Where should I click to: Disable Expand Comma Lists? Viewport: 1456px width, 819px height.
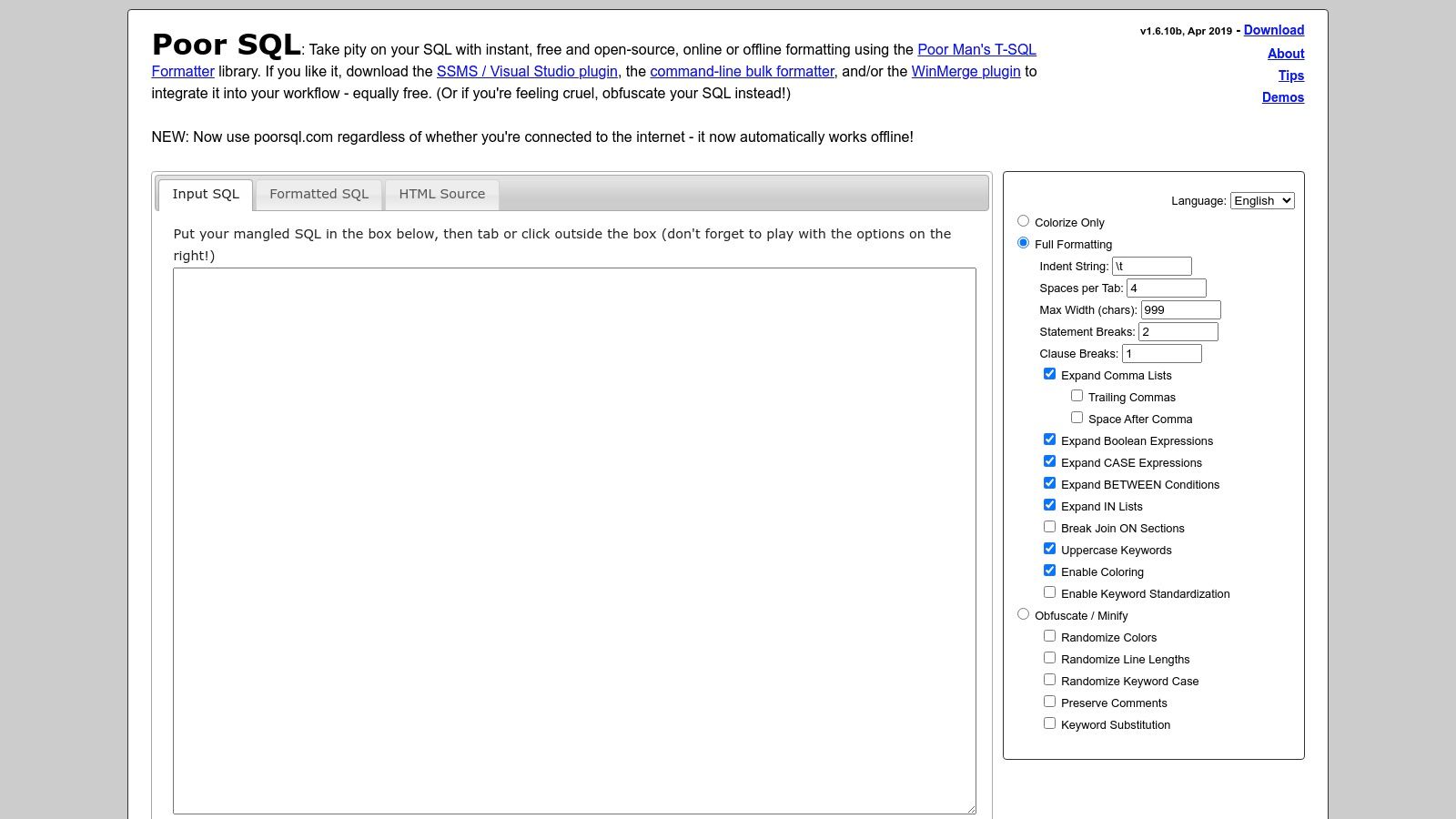click(x=1049, y=373)
